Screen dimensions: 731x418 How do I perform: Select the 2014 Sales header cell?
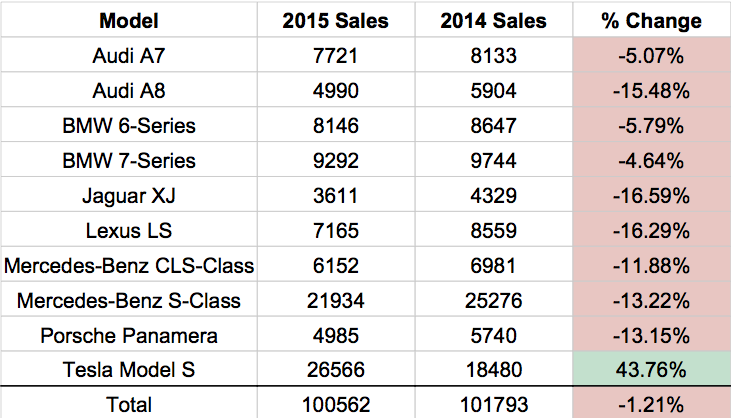point(494,20)
